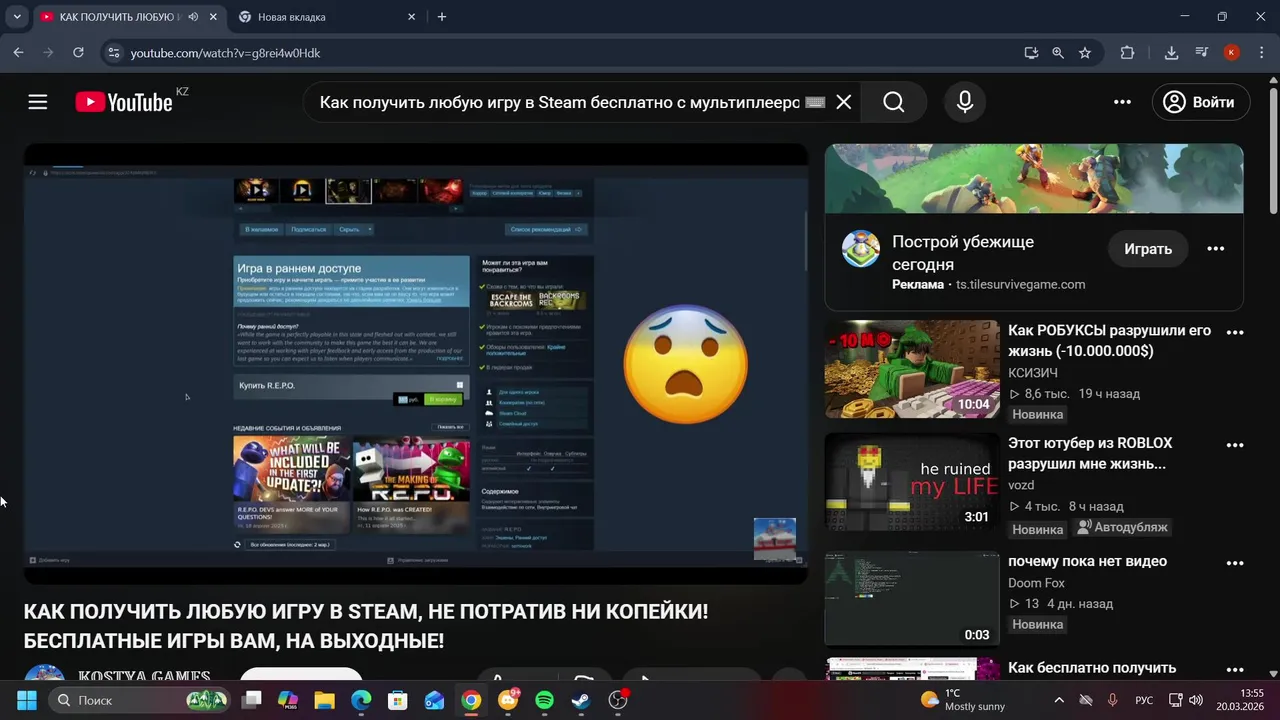Open the Как бесплатно получить video title
1280x720 pixels.
pyautogui.click(x=1092, y=668)
